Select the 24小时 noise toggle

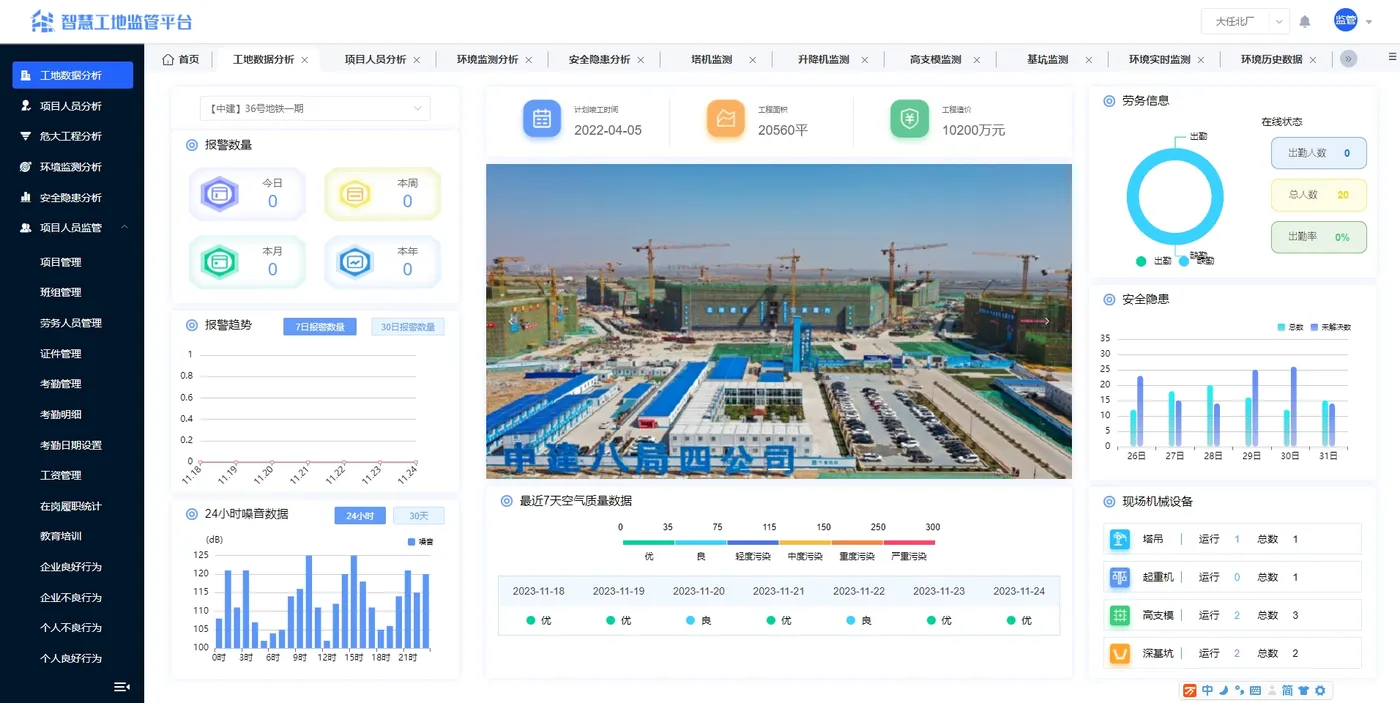tap(360, 516)
